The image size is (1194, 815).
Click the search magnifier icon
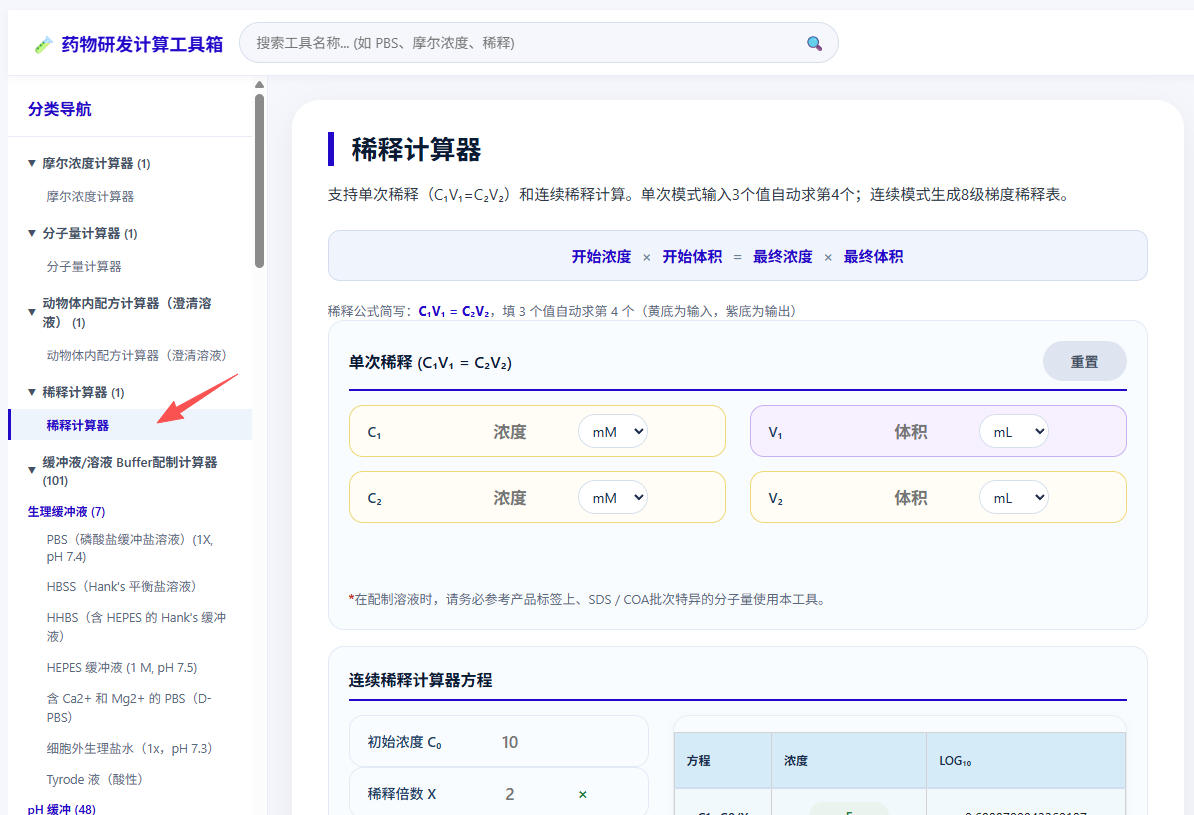814,43
